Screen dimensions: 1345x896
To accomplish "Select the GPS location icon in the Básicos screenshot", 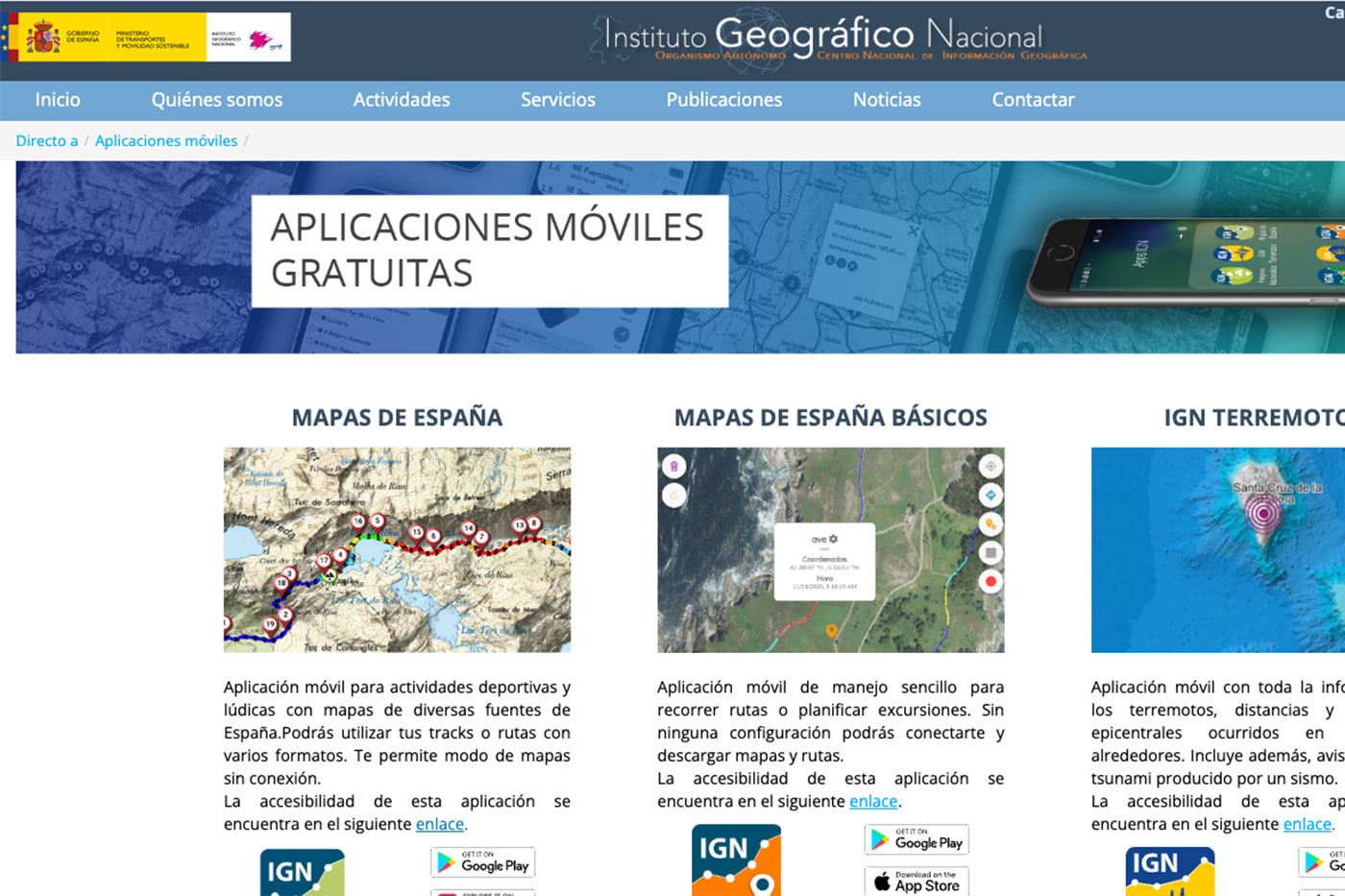I will (x=990, y=468).
